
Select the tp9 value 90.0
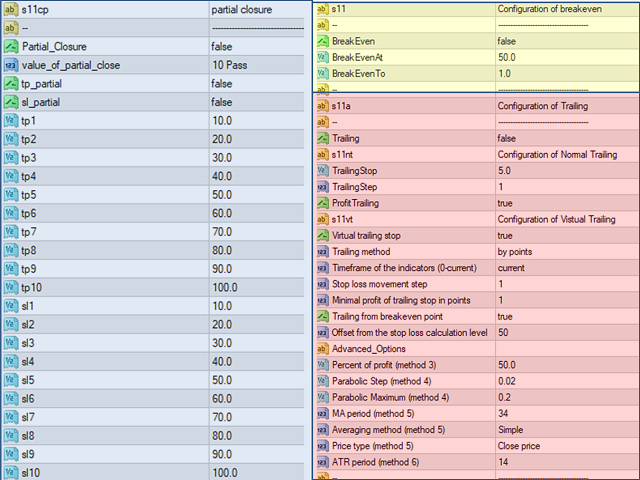pos(222,269)
